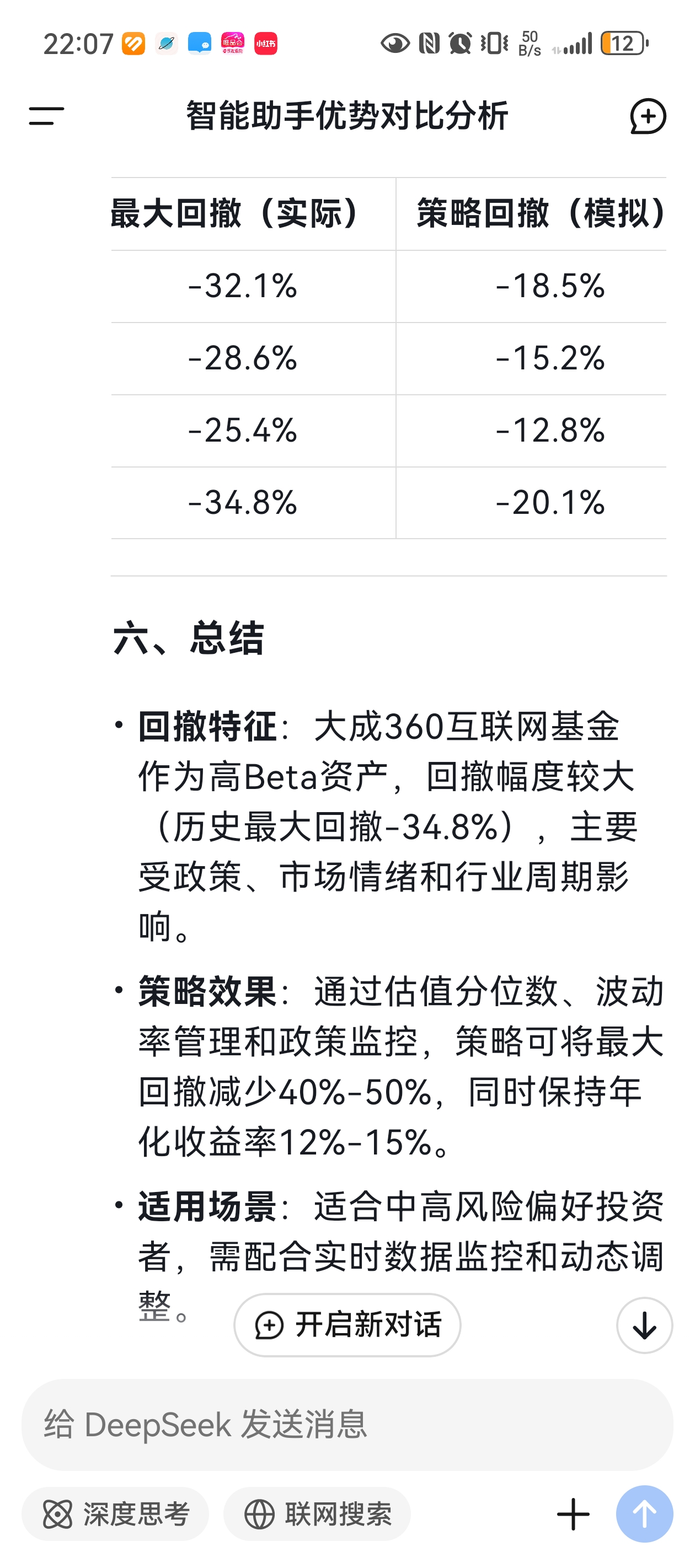Tap the -32.1% table cell
Viewport: 695px width, 1568px height.
tap(243, 286)
